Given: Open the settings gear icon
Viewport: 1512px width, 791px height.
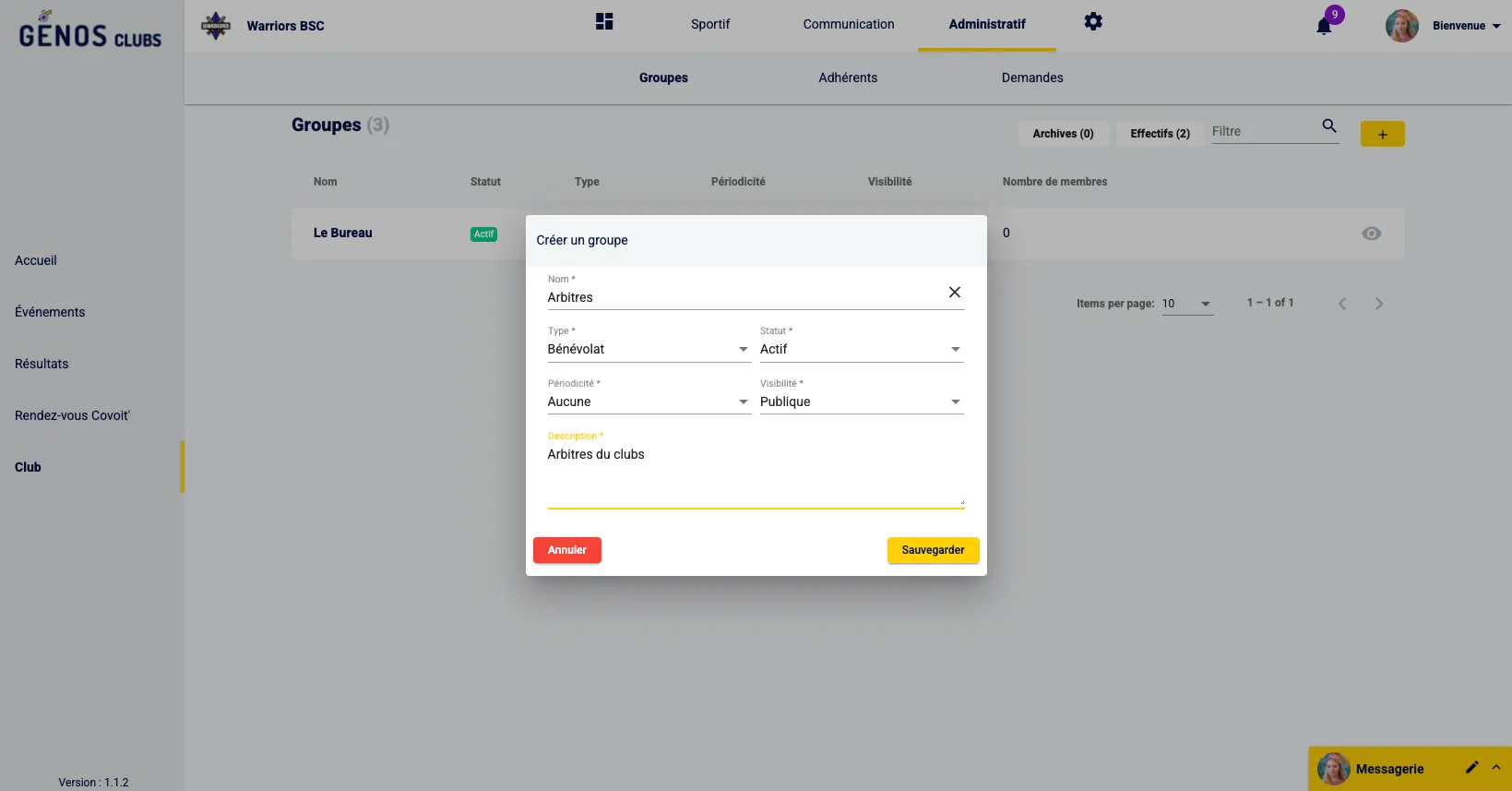Looking at the screenshot, I should (1093, 22).
